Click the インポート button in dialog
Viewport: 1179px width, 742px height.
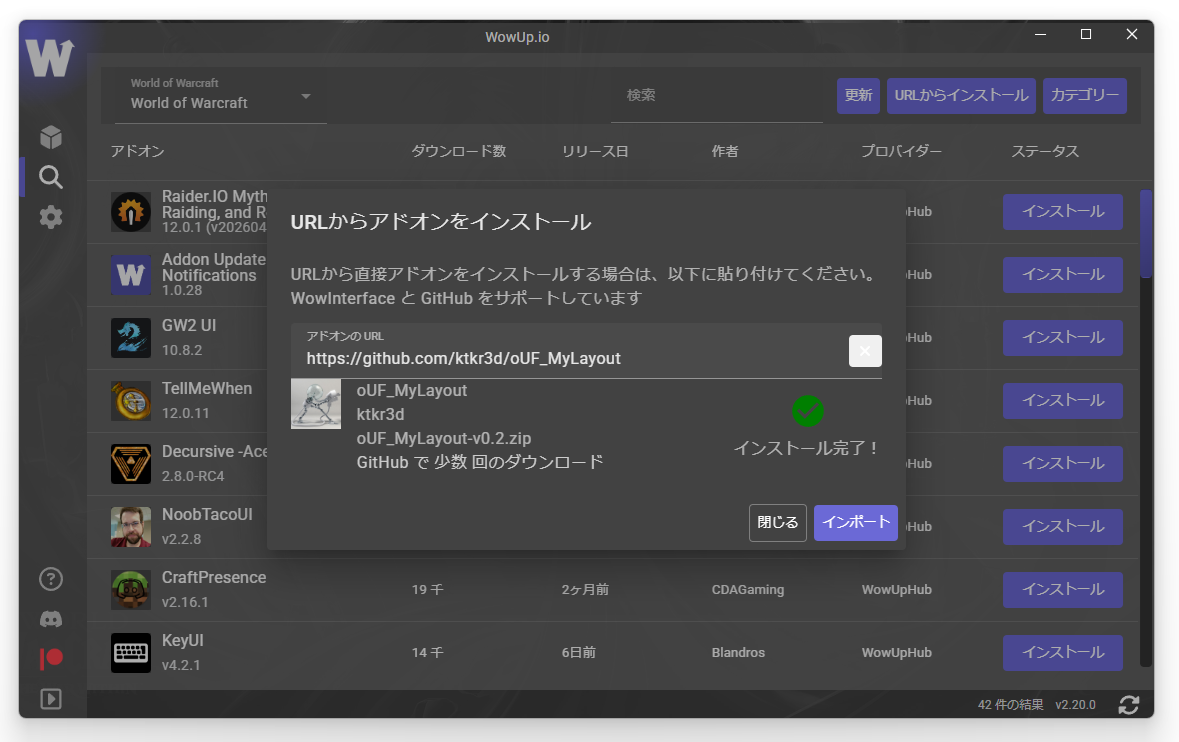855,523
